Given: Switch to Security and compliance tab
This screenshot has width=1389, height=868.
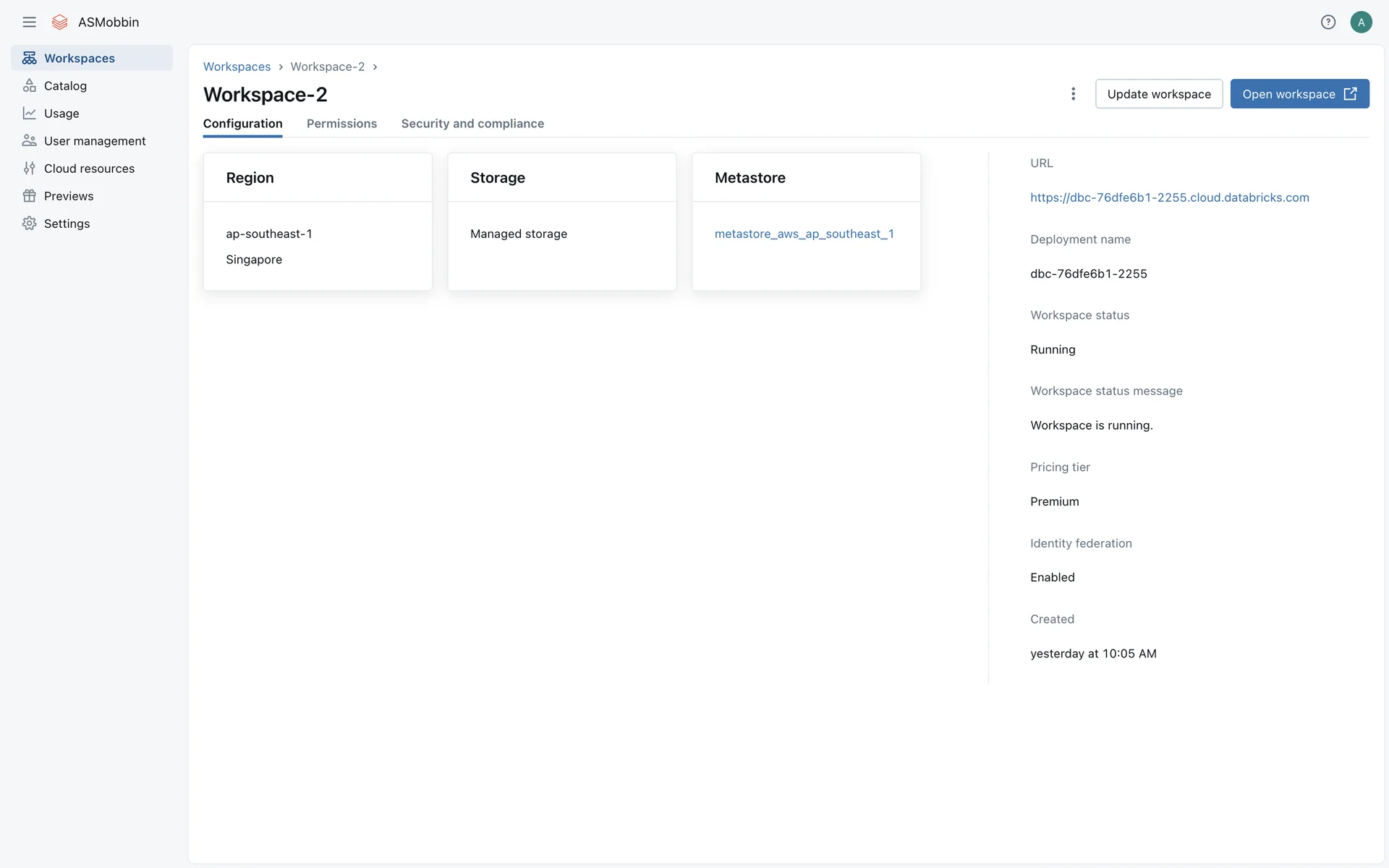Looking at the screenshot, I should tap(472, 124).
